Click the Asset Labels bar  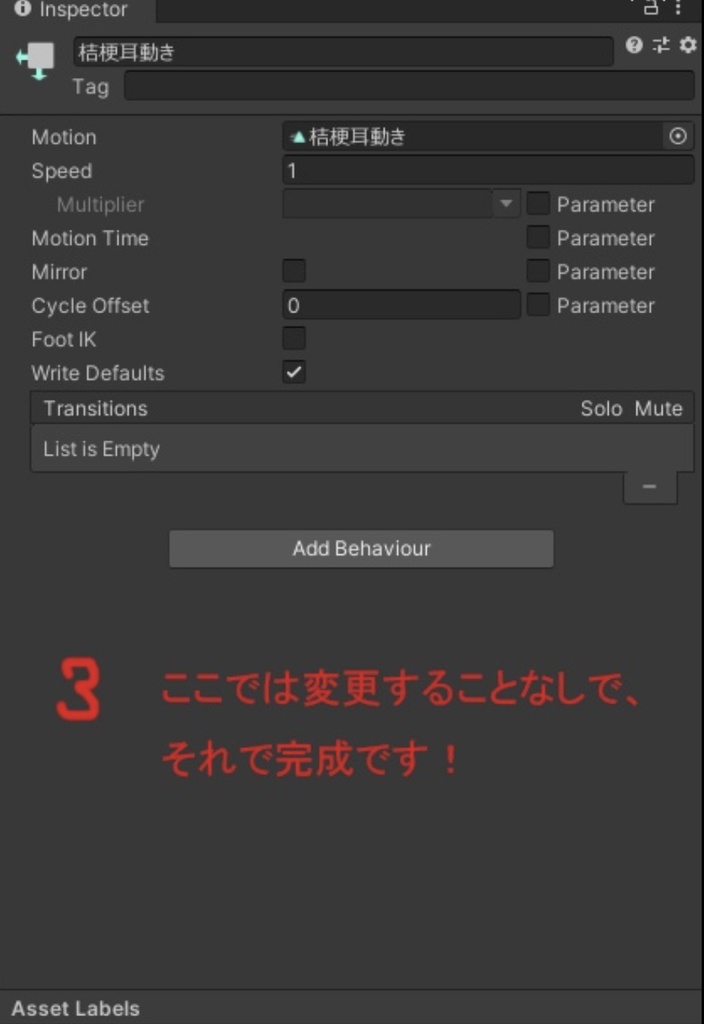coord(351,1008)
